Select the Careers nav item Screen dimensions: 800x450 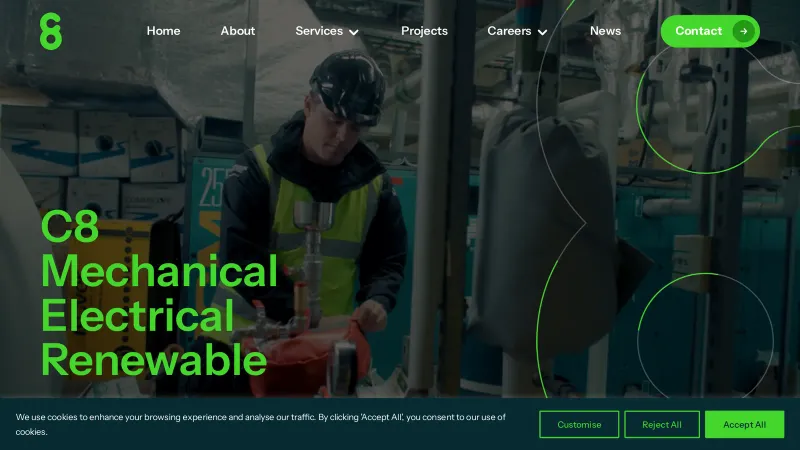point(509,31)
